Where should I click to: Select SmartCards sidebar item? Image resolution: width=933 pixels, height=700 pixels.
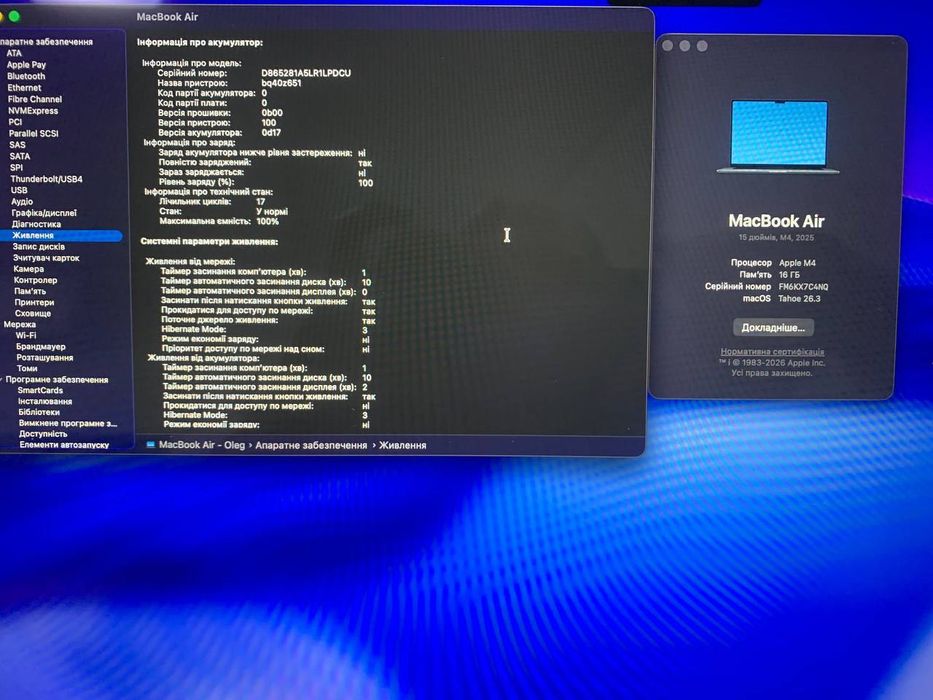(x=40, y=390)
